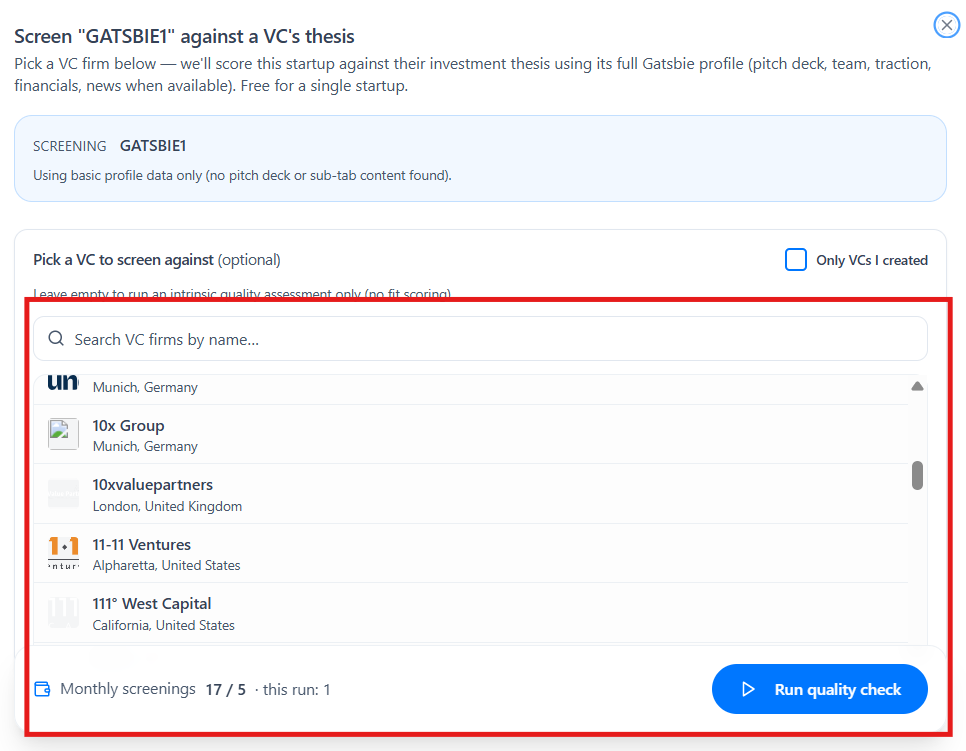Viewport: 966px width, 751px height.
Task: Click the VC list scrollbar up arrow
Action: [917, 386]
